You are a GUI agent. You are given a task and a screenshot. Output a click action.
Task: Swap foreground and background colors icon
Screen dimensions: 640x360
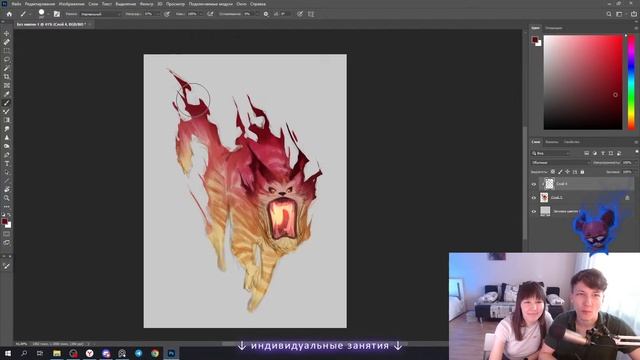click(x=9, y=215)
